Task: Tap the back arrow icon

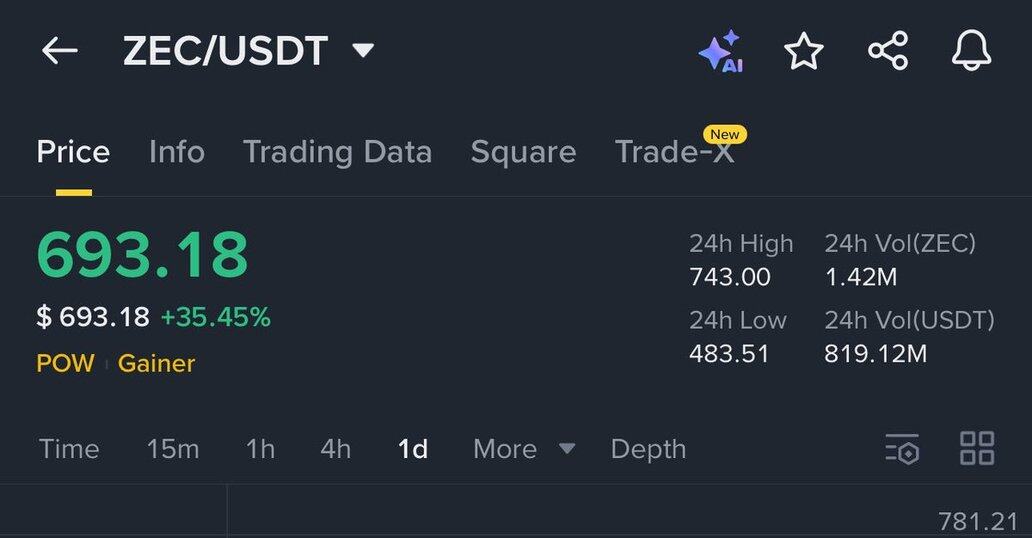Action: tap(59, 51)
